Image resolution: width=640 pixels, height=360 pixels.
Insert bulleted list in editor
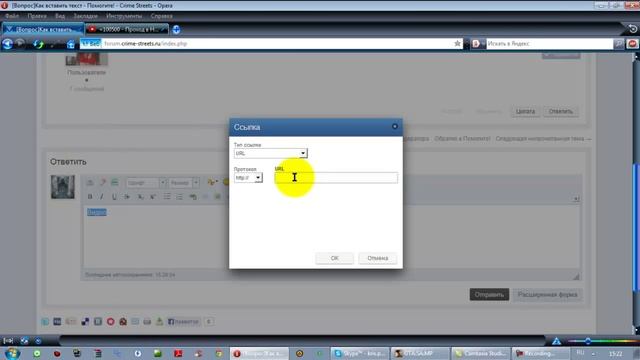[167, 197]
